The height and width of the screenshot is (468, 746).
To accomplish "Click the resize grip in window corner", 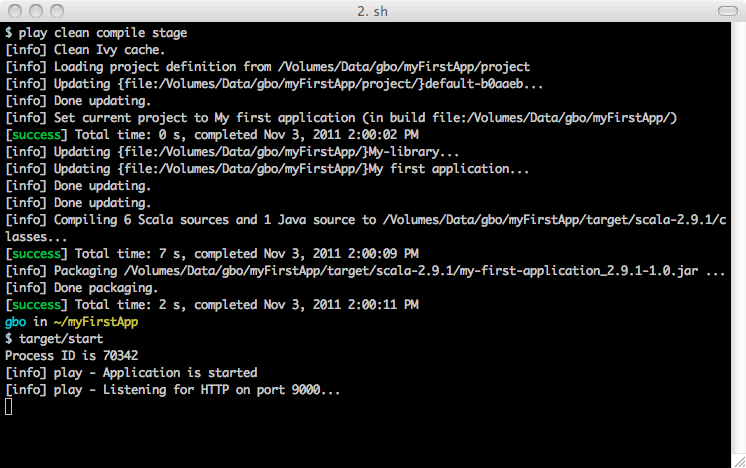I will coord(738,460).
